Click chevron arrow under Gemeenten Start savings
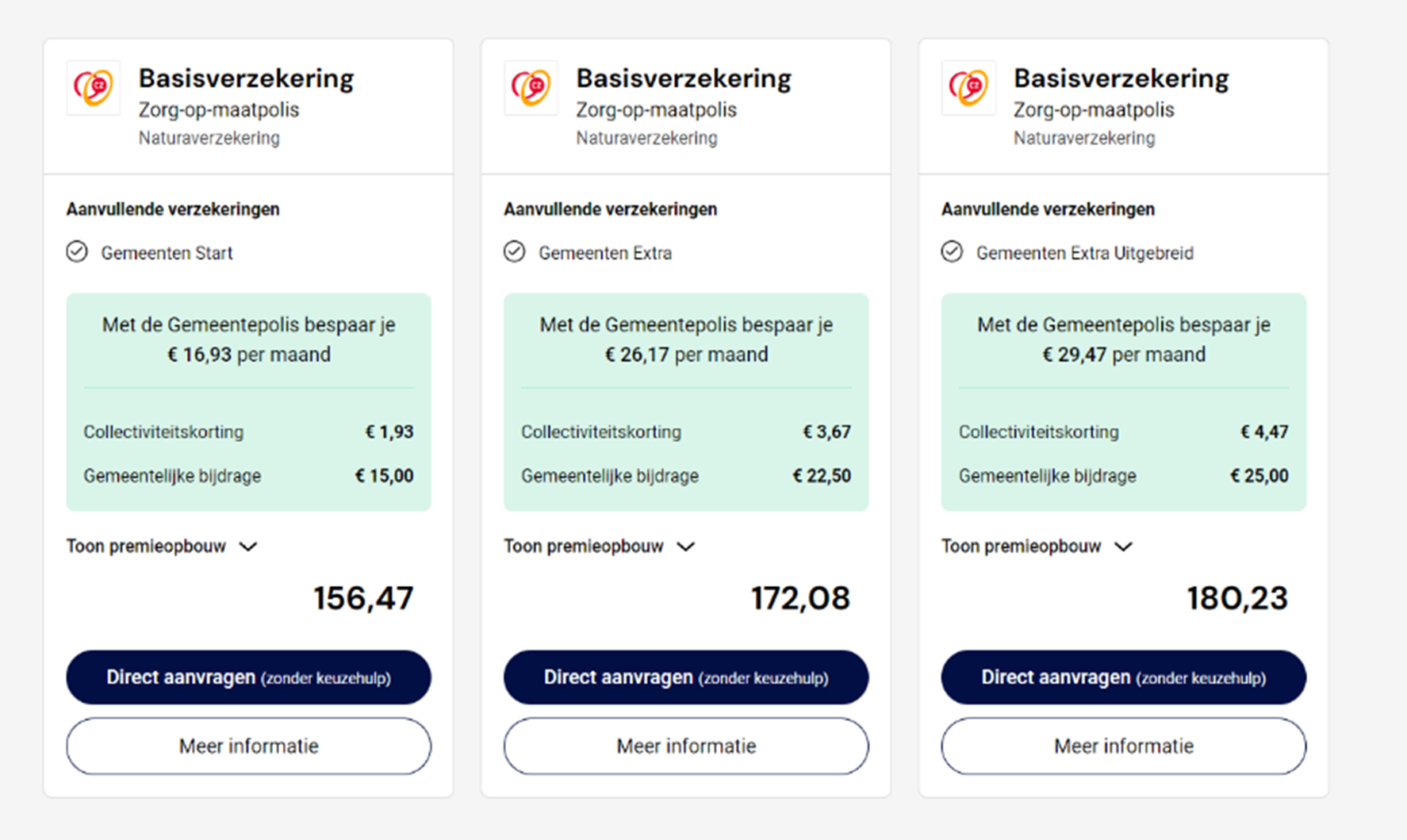Image resolution: width=1407 pixels, height=840 pixels. [x=248, y=547]
